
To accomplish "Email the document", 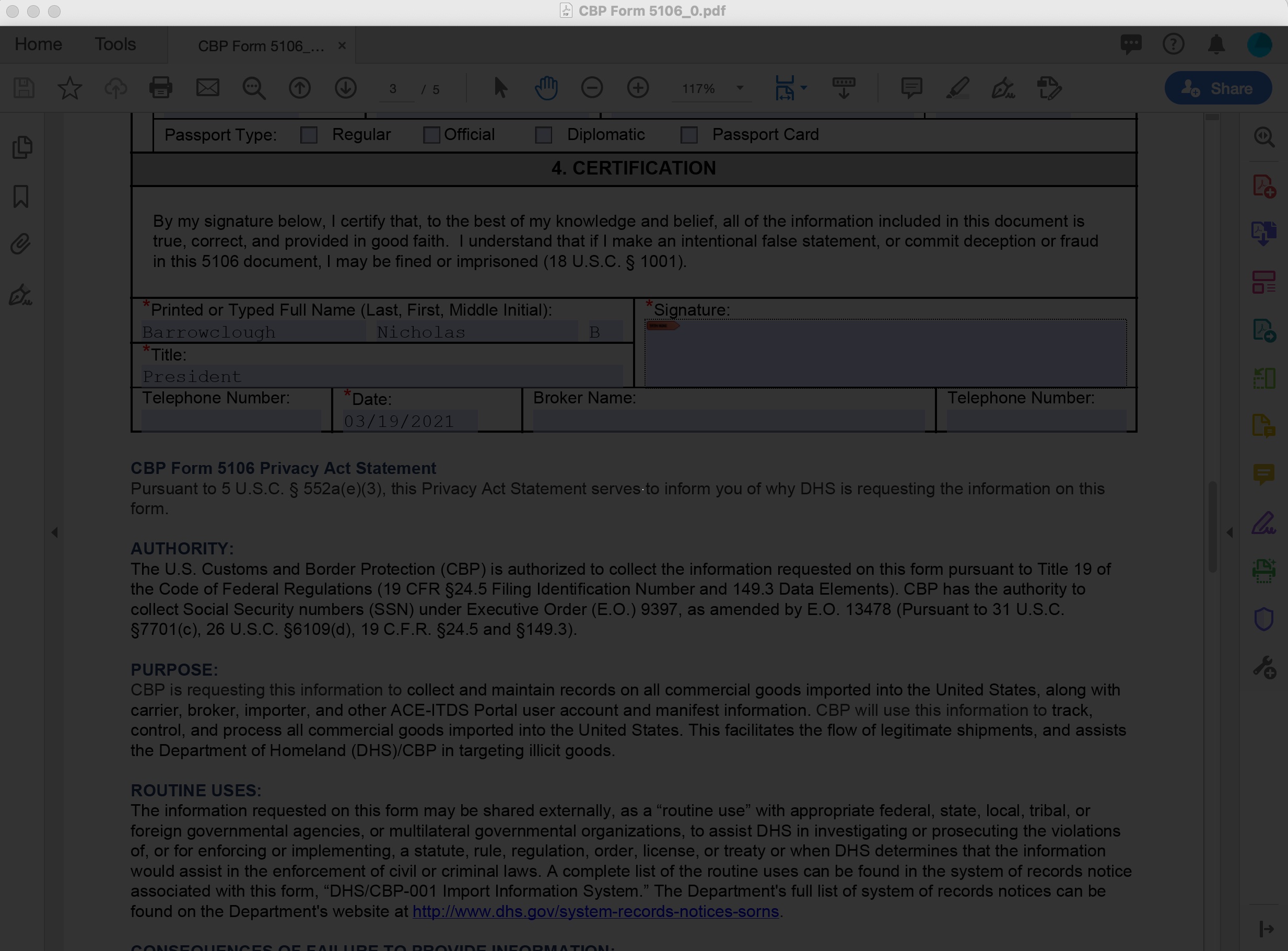I will point(208,88).
